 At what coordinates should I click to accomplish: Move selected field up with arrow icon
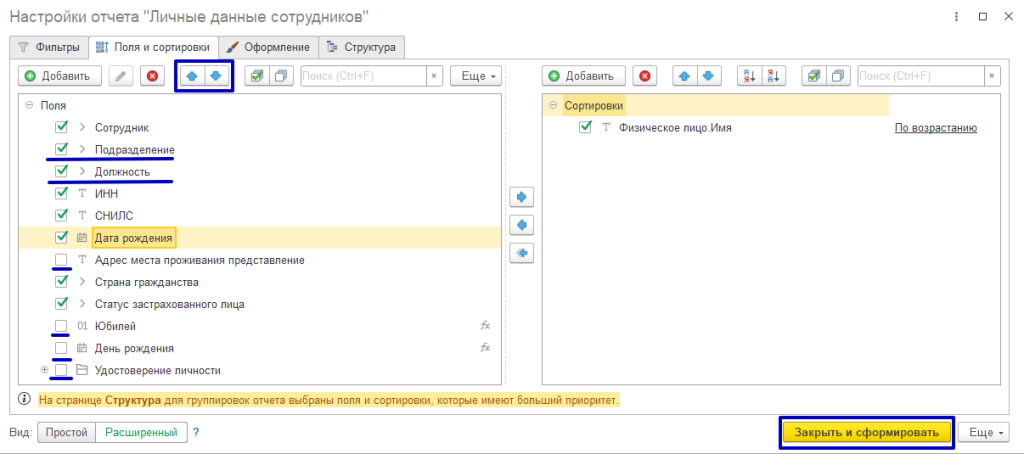pos(192,76)
